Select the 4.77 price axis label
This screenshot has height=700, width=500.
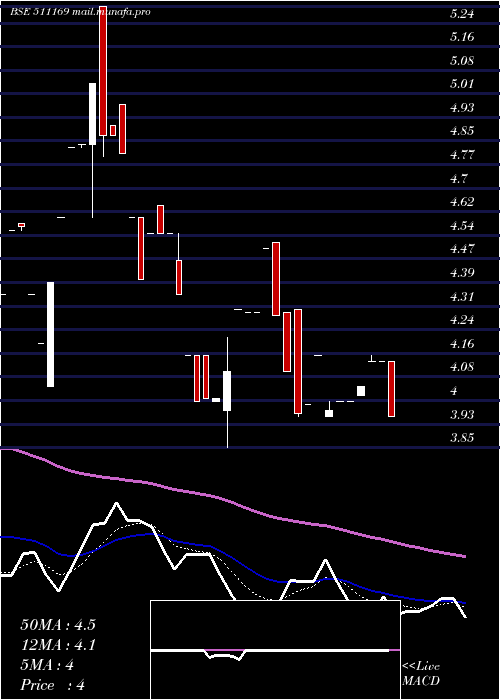click(462, 155)
